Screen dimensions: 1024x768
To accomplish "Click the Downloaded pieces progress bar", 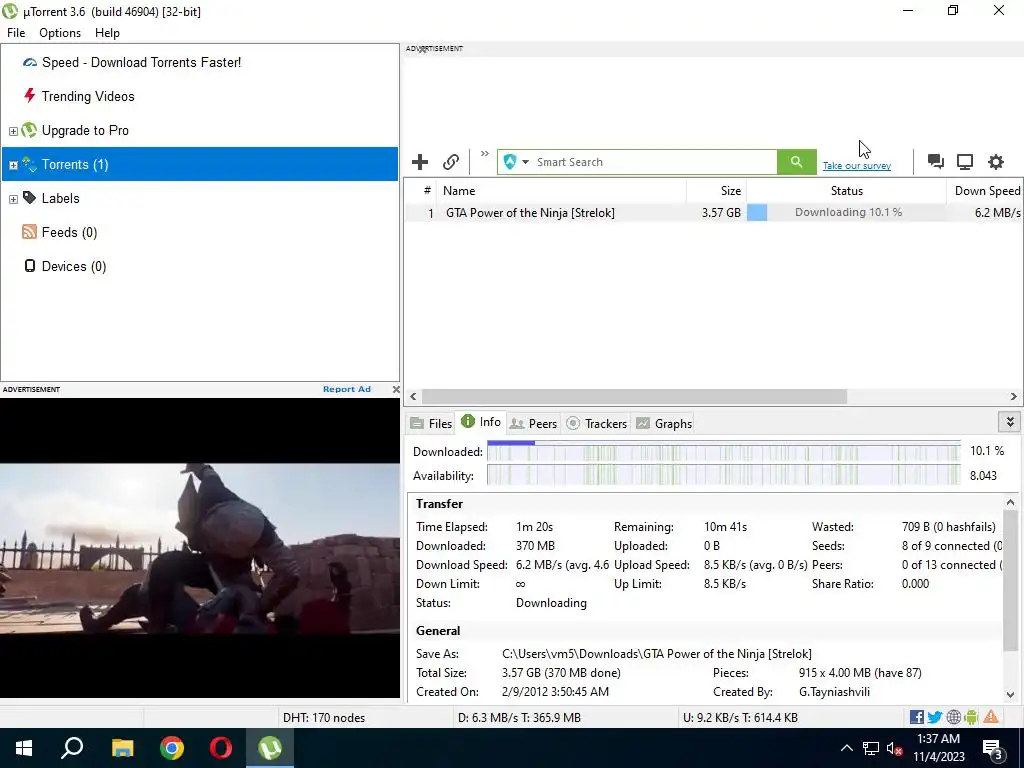I will [724, 451].
